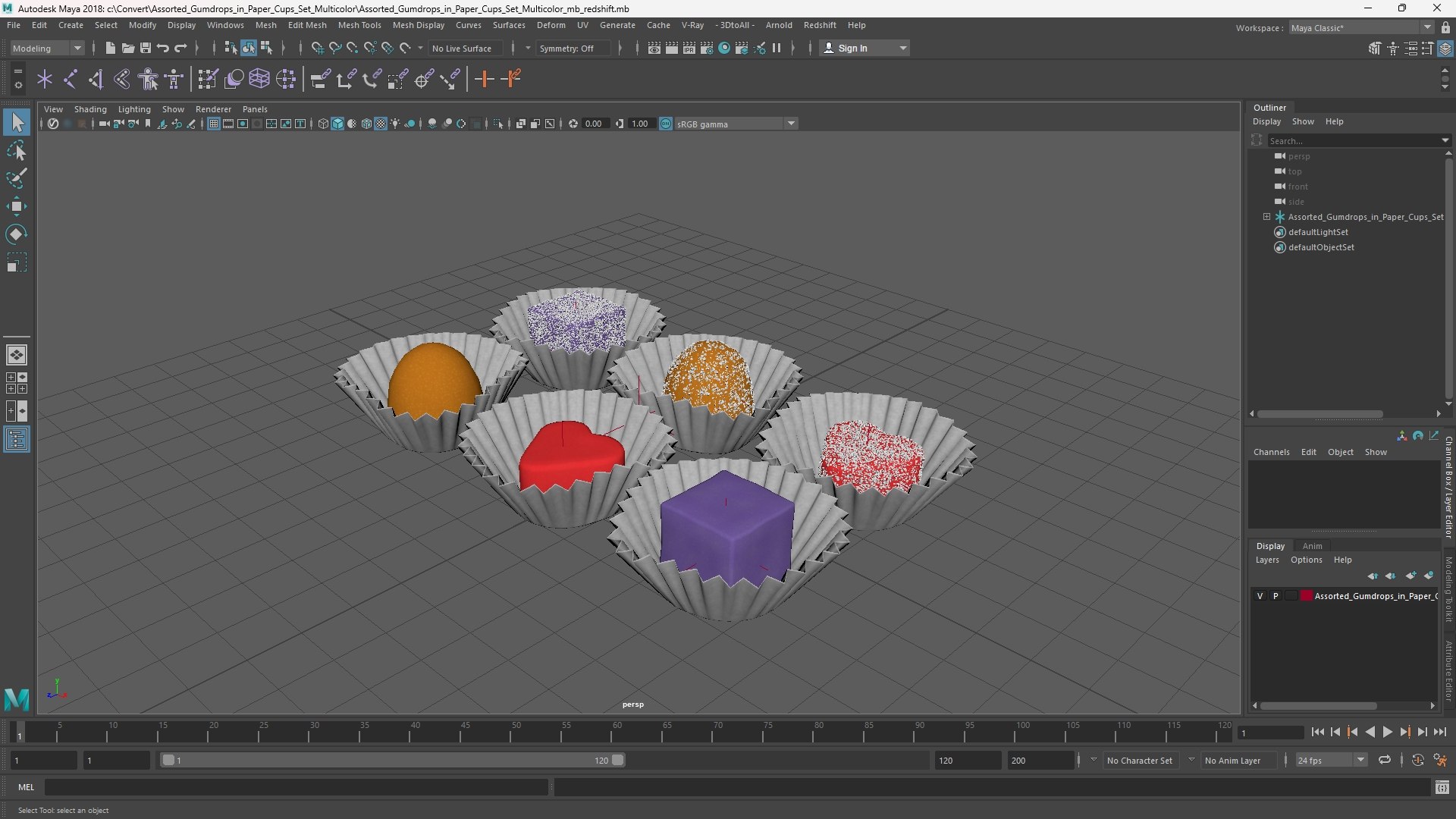Click the single perspective view layout icon
1456x819 pixels.
pos(17,354)
